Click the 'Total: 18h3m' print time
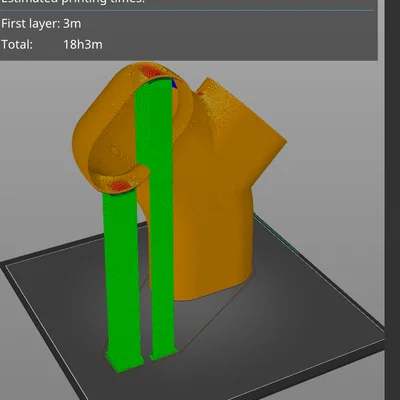The height and width of the screenshot is (400, 400). click(x=52, y=44)
